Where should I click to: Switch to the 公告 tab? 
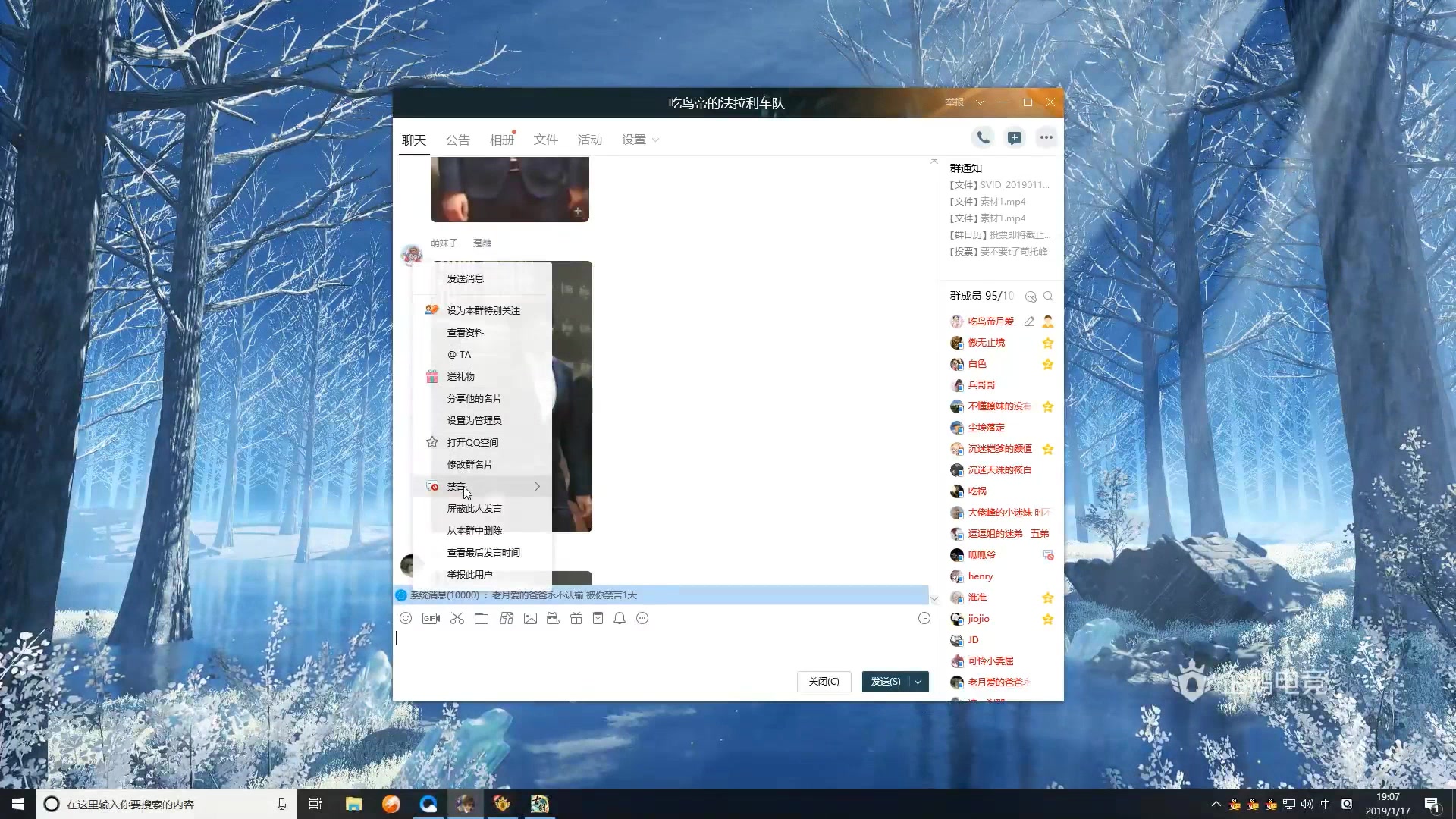pos(457,140)
